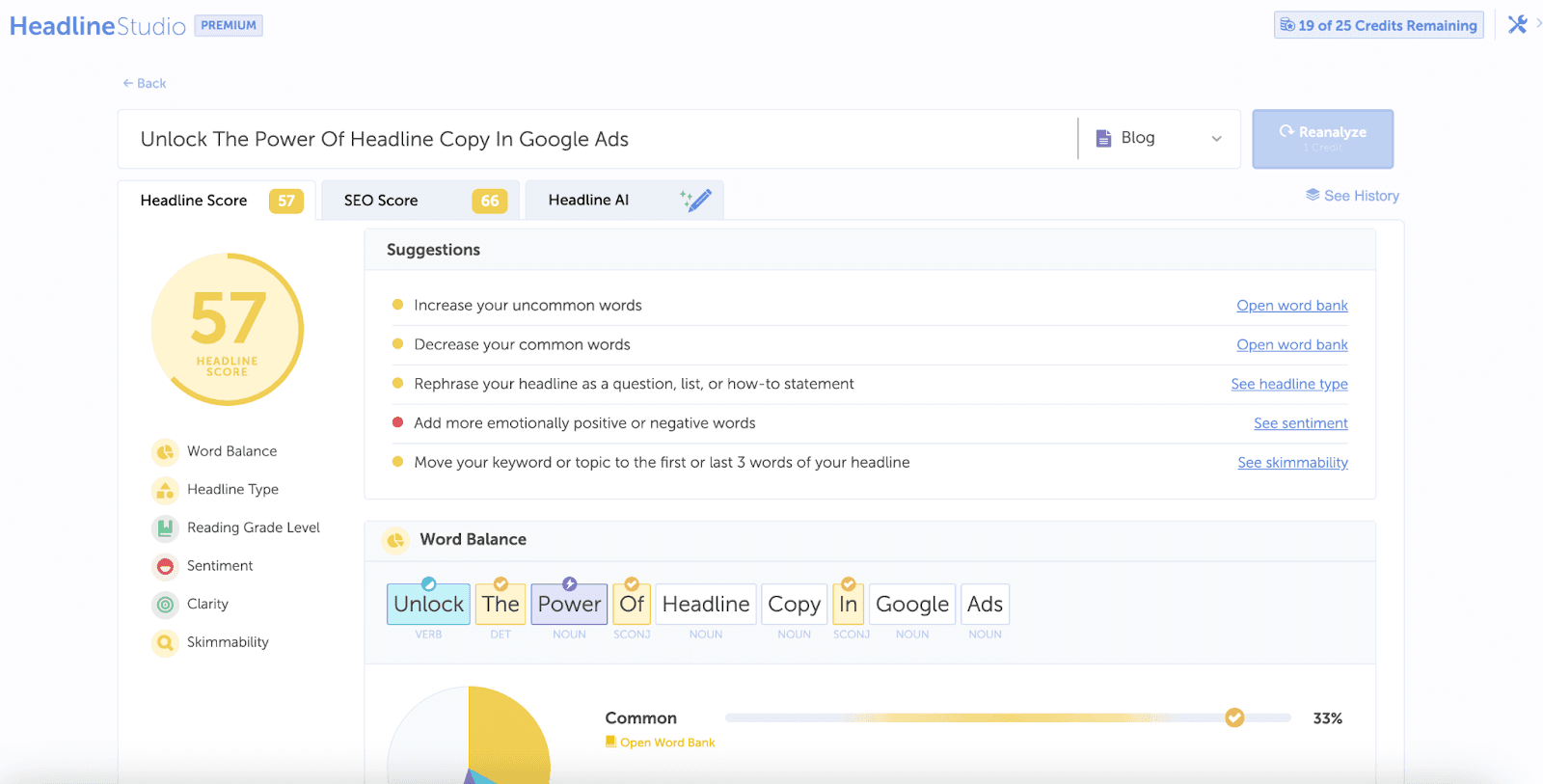
Task: Switch to the Headline Score tab
Action: click(218, 201)
